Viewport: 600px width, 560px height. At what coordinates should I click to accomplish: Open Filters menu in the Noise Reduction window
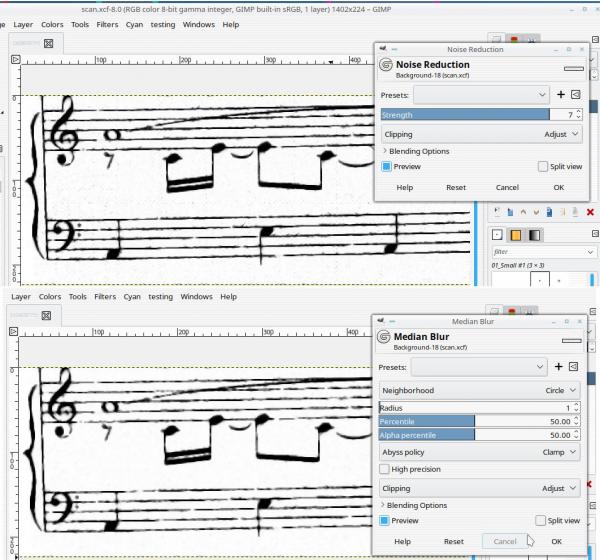point(107,24)
